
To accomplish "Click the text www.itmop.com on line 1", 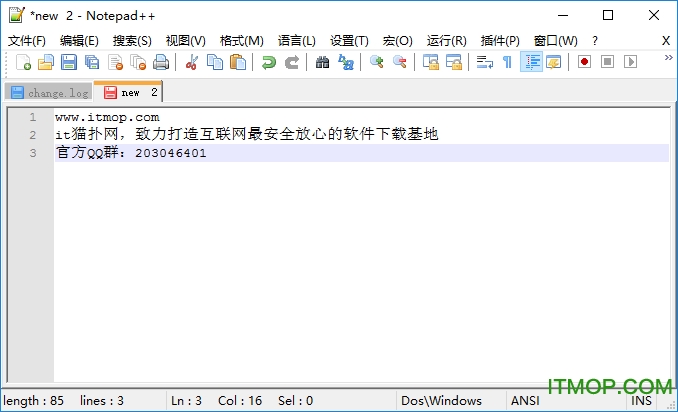I will [107, 117].
